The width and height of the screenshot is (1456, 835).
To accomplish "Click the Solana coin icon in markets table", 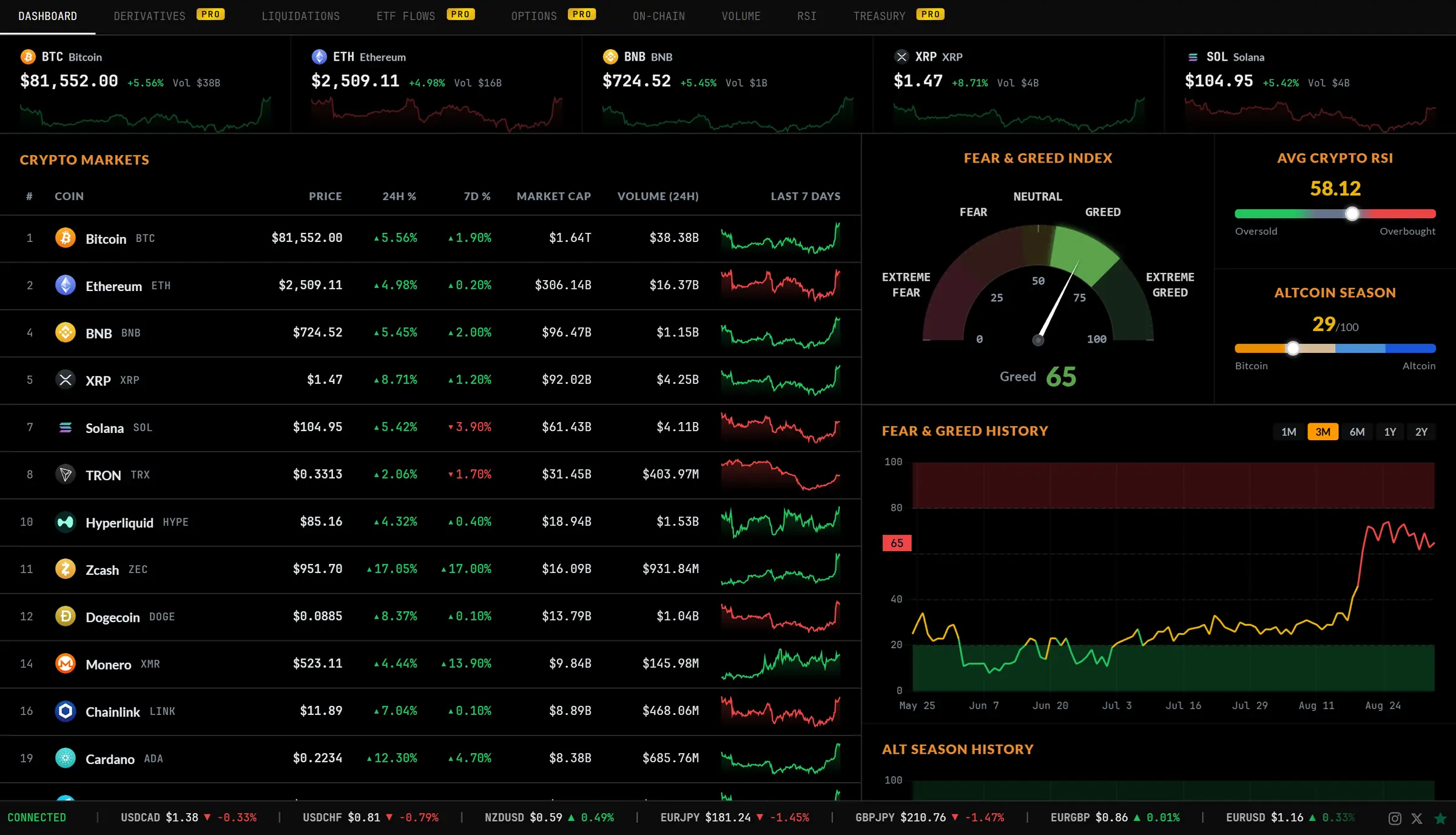I will point(66,427).
